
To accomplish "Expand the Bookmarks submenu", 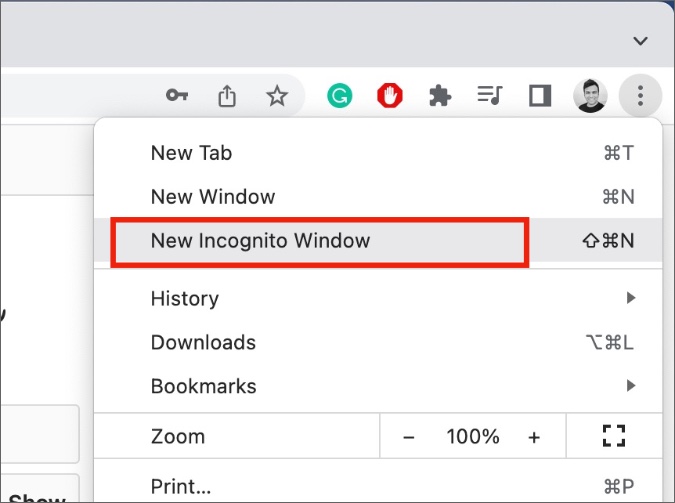I will pos(378,386).
